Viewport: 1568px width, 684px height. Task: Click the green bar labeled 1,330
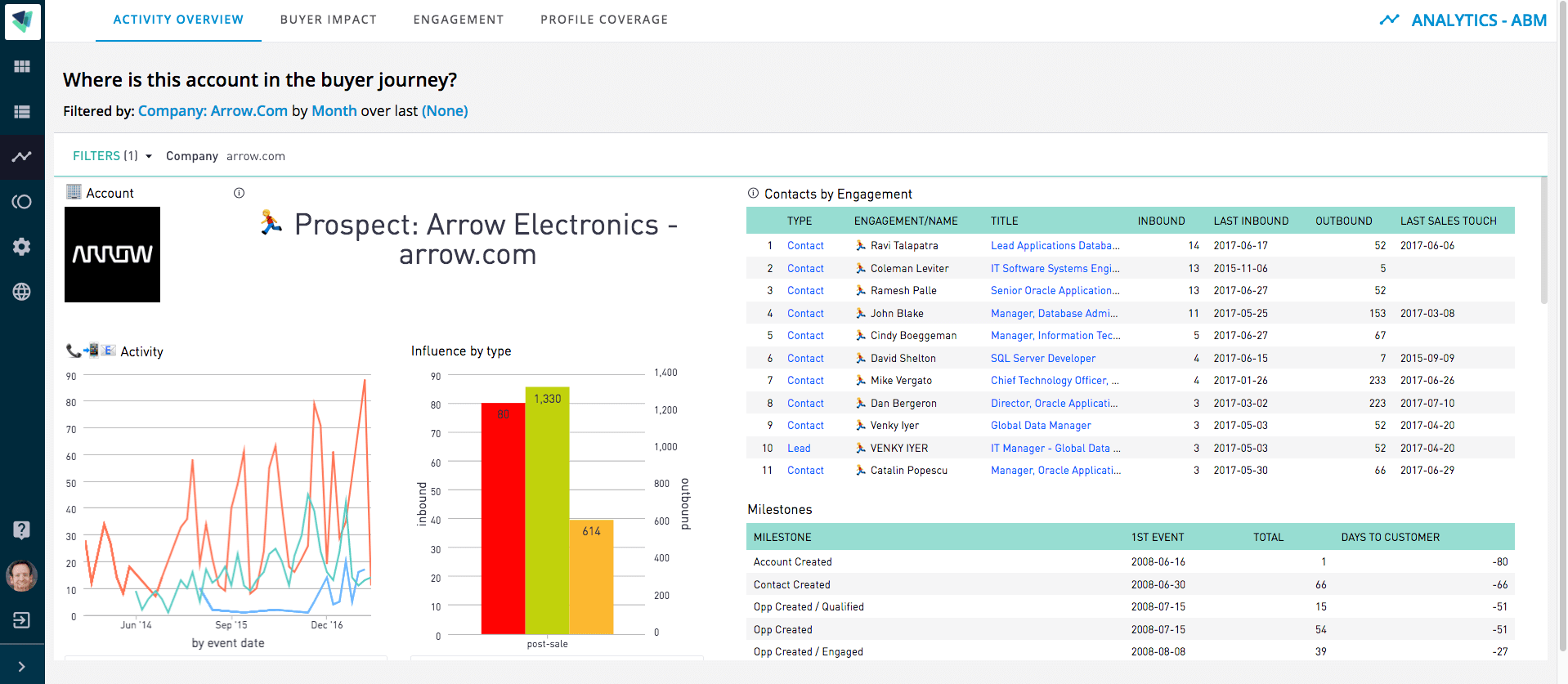pyautogui.click(x=547, y=510)
